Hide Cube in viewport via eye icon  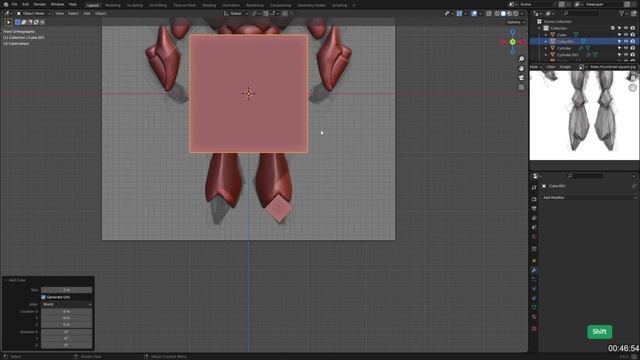point(626,35)
